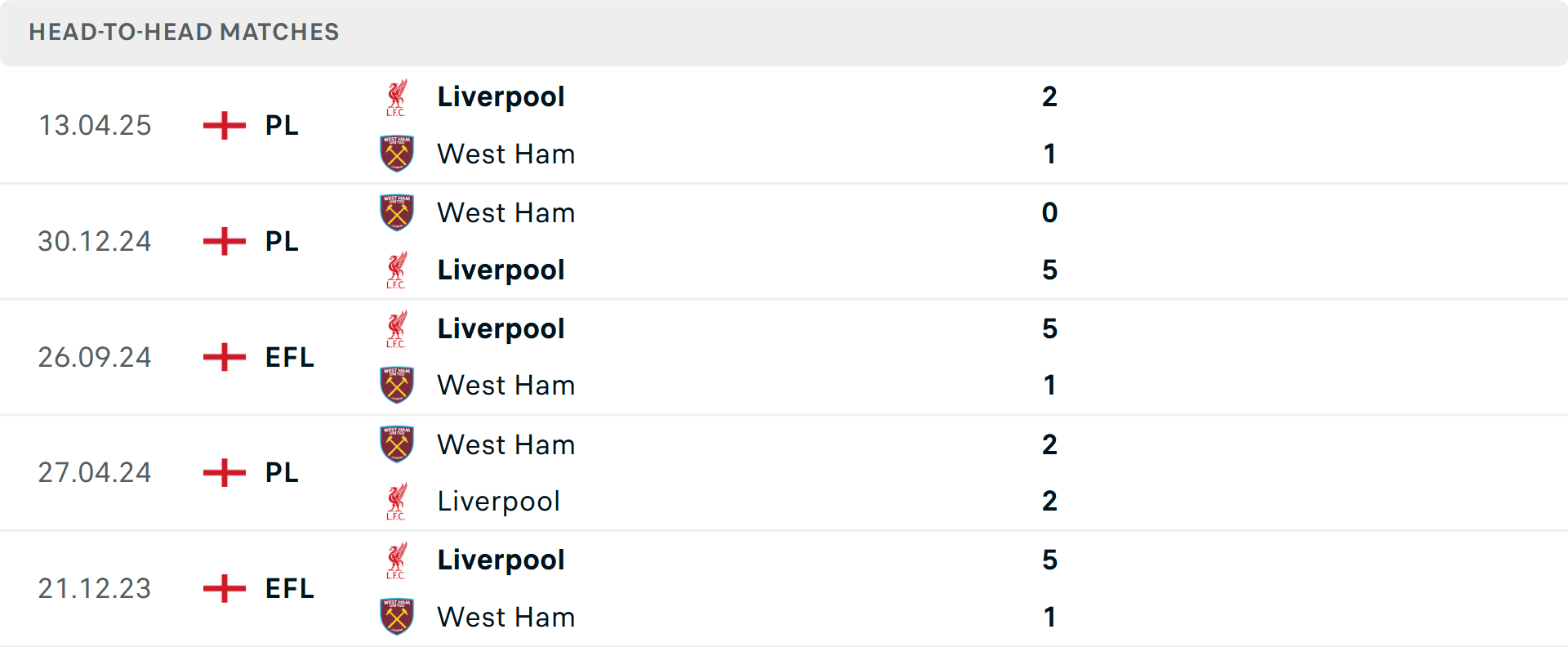Select the score 5 in the 30.12.24 match
1568x647 pixels.
tap(1051, 270)
